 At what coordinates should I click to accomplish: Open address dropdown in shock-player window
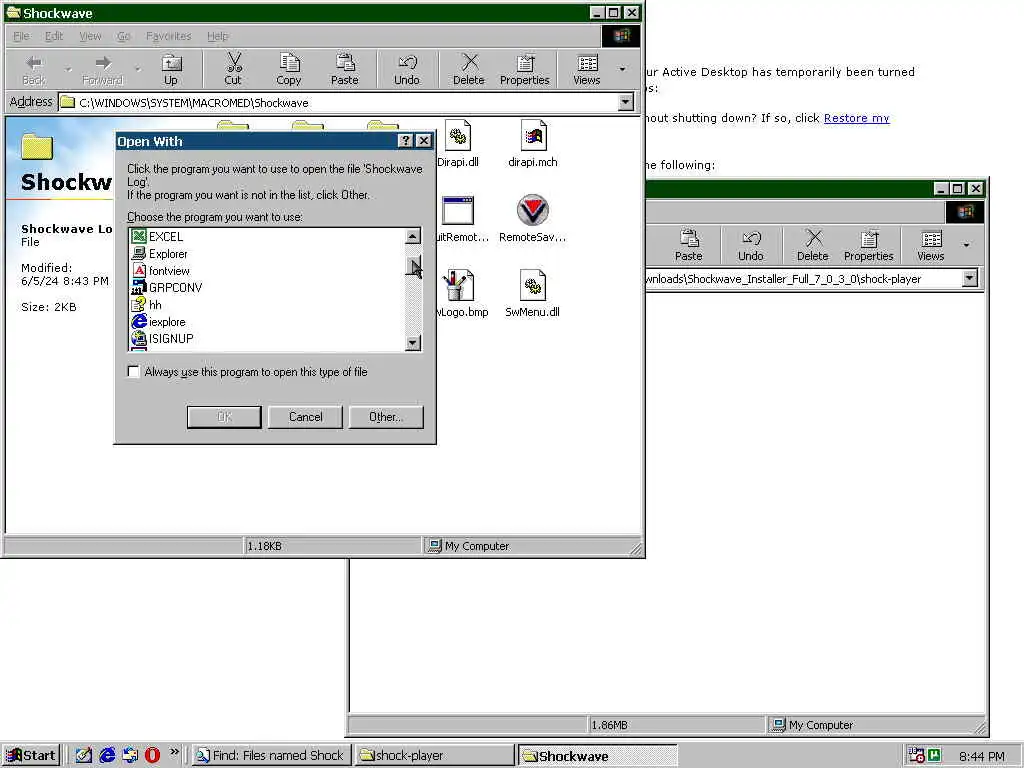970,278
